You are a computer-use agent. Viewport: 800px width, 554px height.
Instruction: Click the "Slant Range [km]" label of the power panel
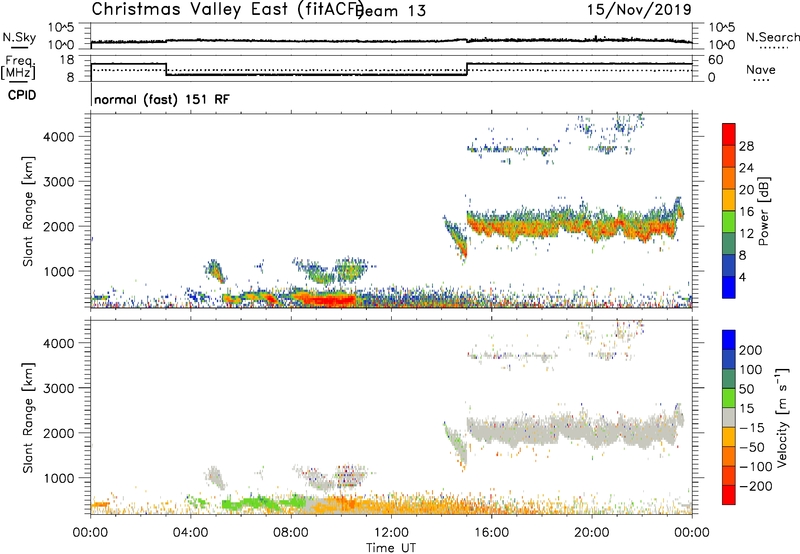28,211
